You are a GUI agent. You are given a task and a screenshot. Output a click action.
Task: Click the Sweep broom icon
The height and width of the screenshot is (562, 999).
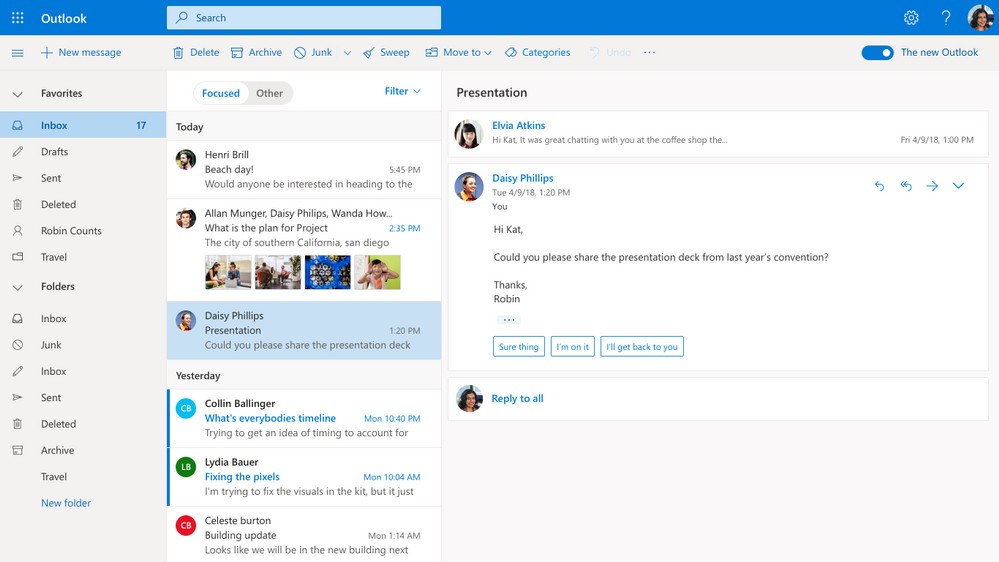[369, 53]
